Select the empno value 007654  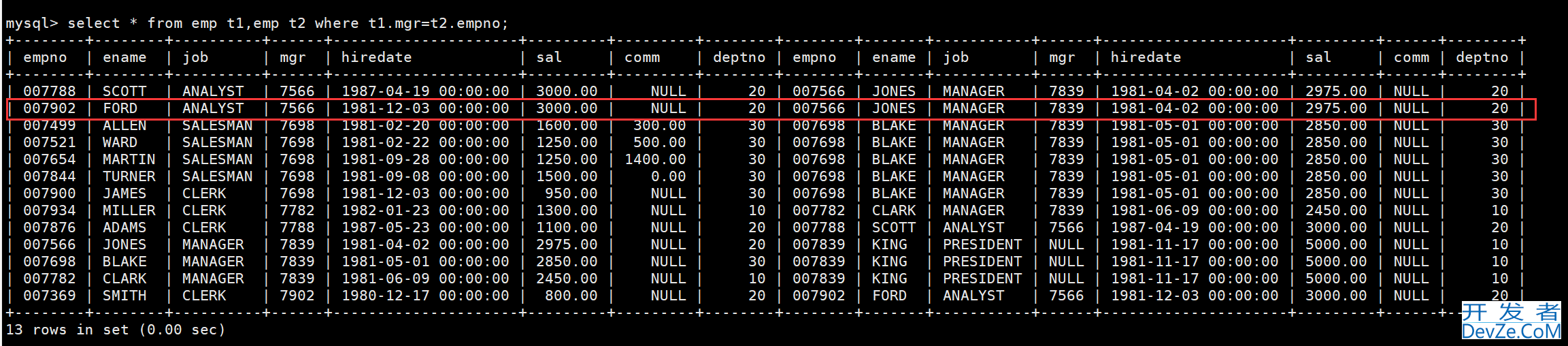(x=50, y=159)
